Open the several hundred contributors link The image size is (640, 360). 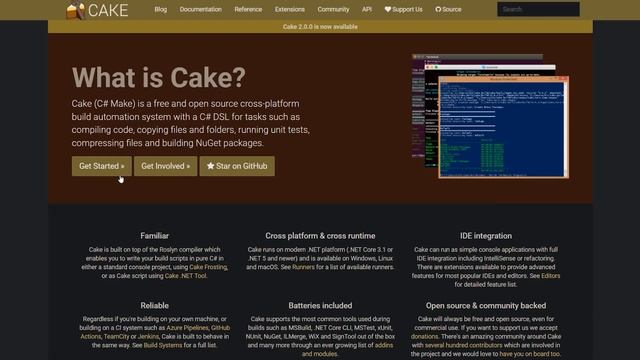[x=463, y=345]
